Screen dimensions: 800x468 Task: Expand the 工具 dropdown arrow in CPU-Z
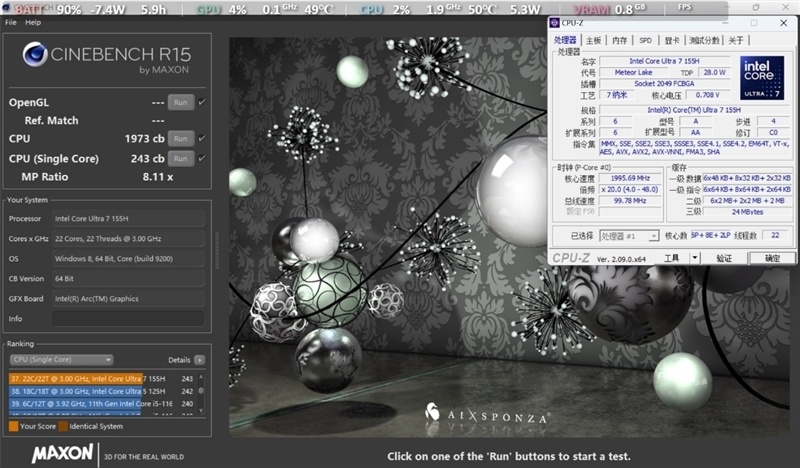pos(692,258)
